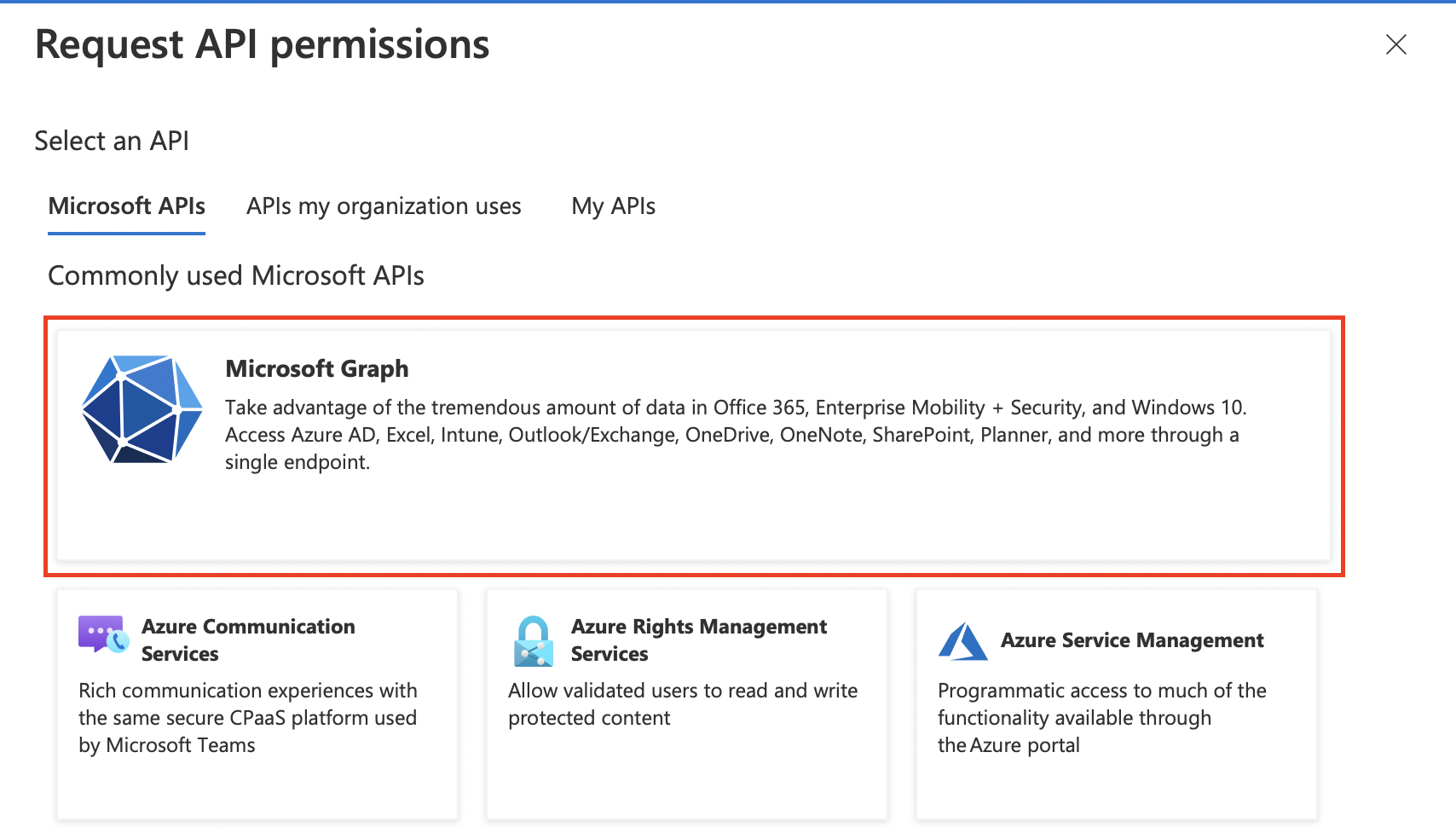This screenshot has width=1456, height=839.
Task: Close the Request API permissions panel
Action: pyautogui.click(x=1395, y=44)
